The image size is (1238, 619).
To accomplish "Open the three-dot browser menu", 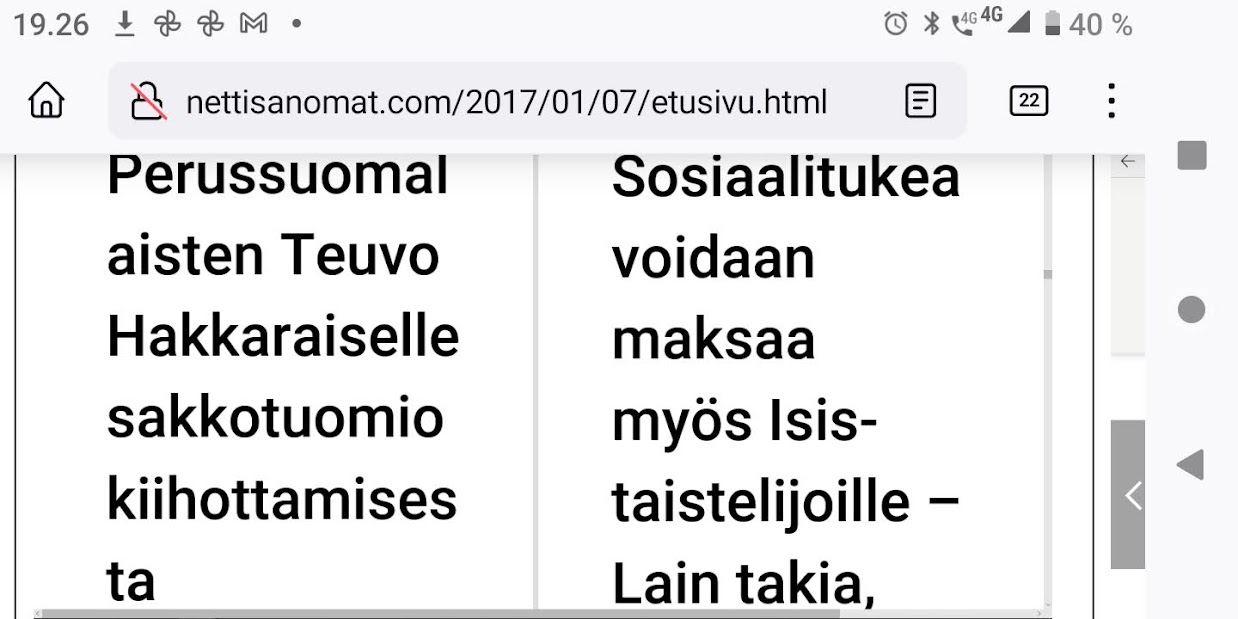I will [1111, 101].
